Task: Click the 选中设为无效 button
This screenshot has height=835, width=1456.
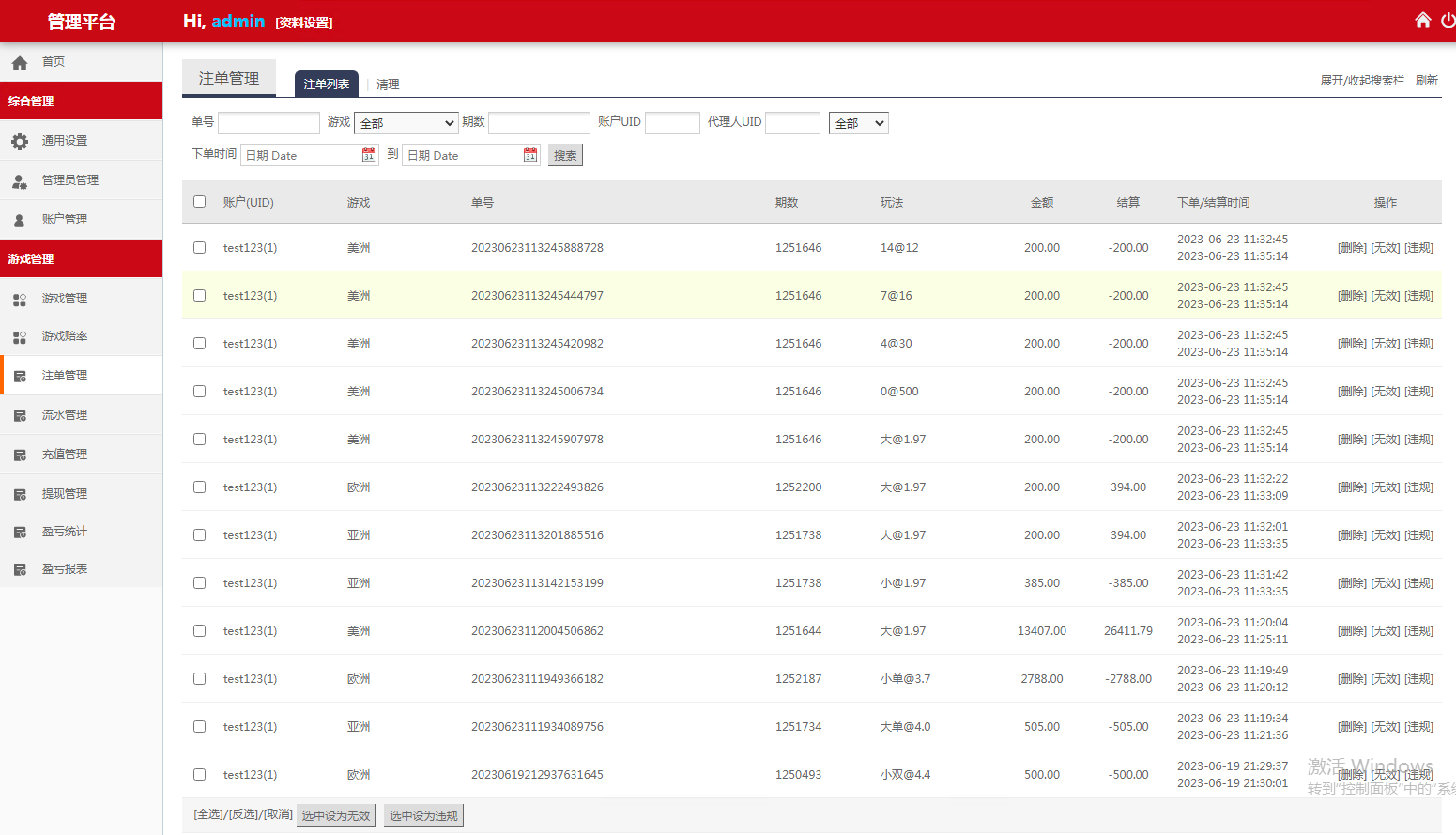Action: click(x=336, y=815)
